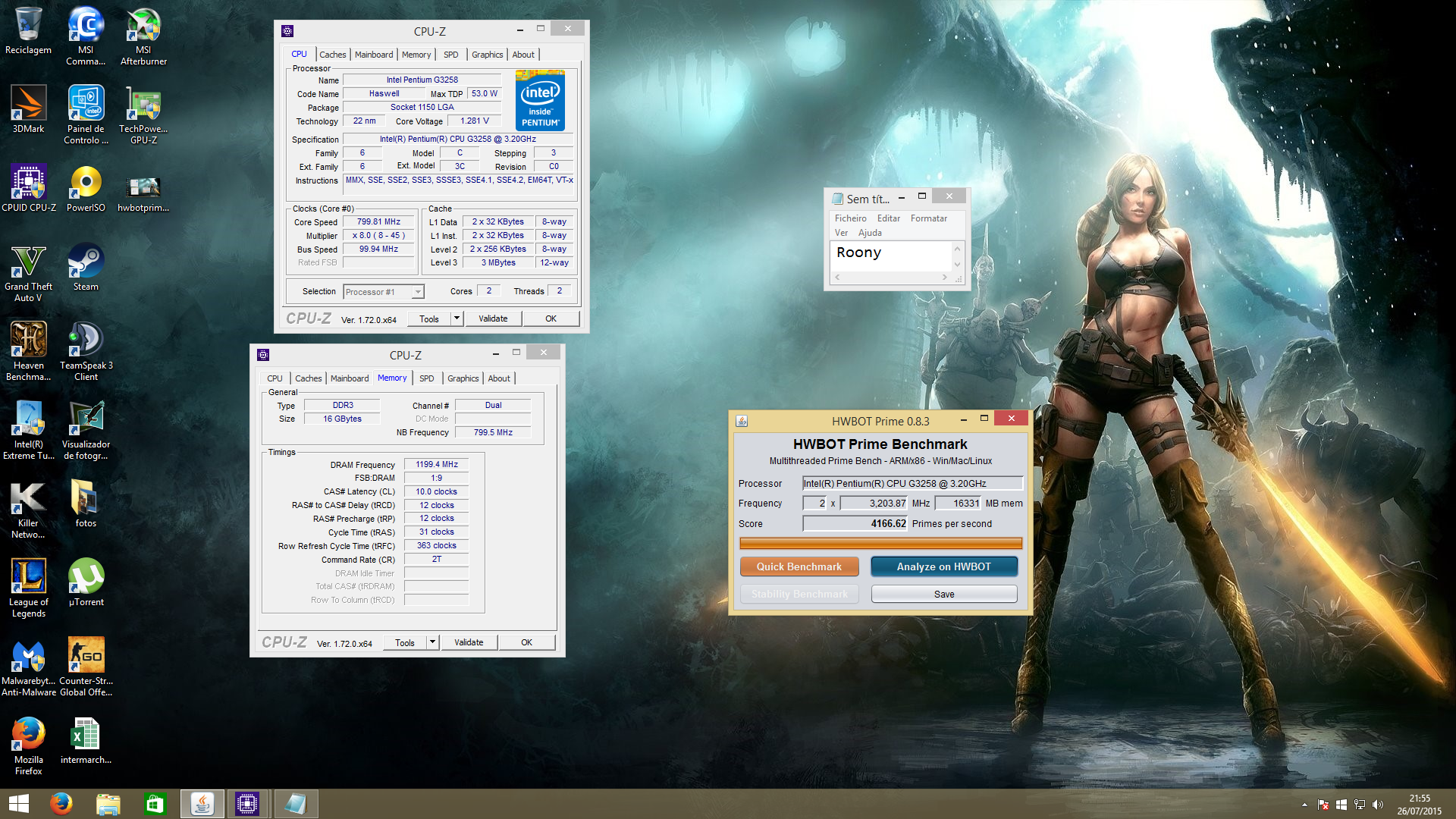Open intermarch Excel file icon
Screen dimensions: 1456x819
[x=86, y=740]
